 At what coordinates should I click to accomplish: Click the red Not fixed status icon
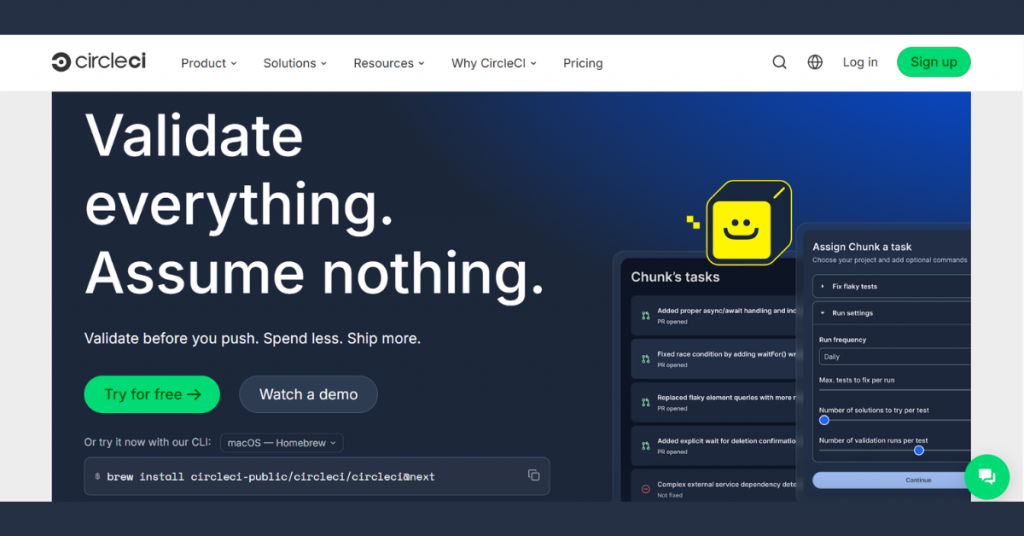point(645,489)
